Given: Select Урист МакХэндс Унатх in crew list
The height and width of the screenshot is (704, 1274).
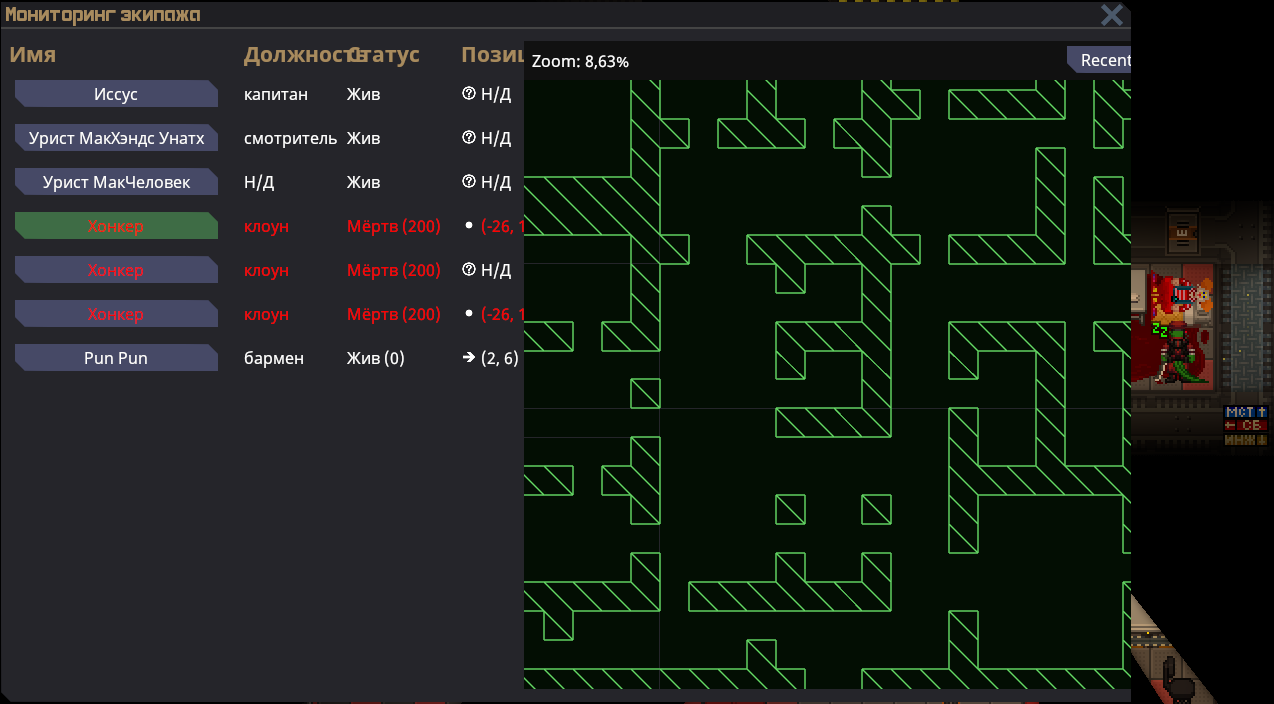Looking at the screenshot, I should [116, 138].
